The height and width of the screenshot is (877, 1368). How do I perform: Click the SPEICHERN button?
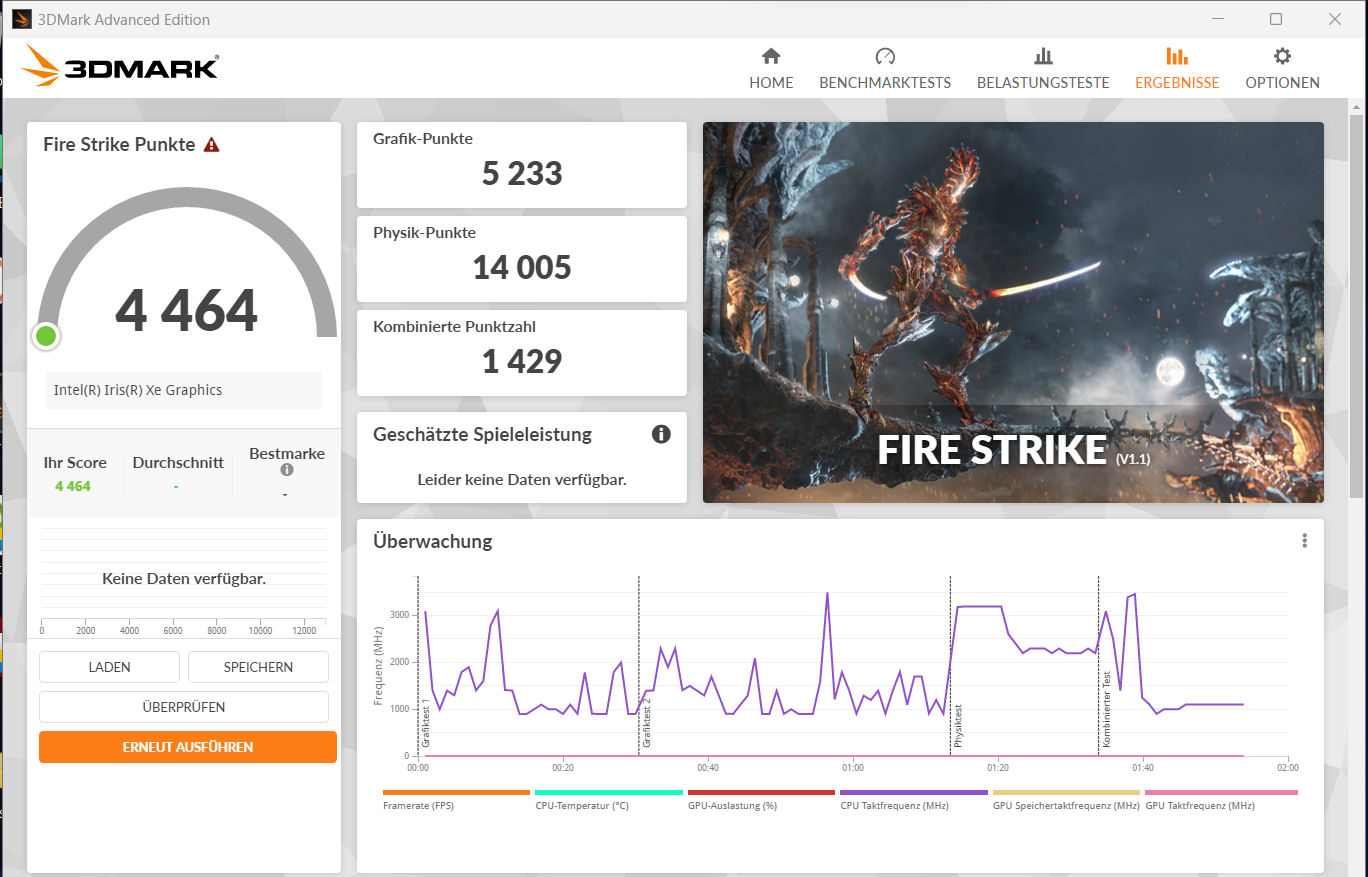pos(258,667)
